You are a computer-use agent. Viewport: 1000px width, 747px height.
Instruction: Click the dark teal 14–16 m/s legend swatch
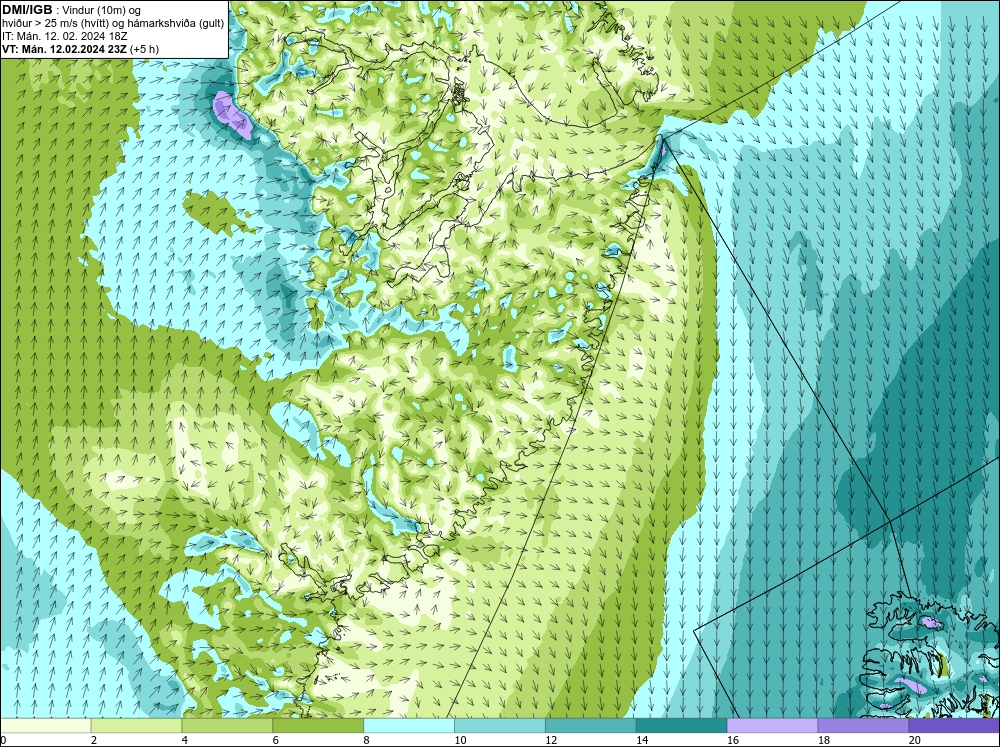point(681,725)
